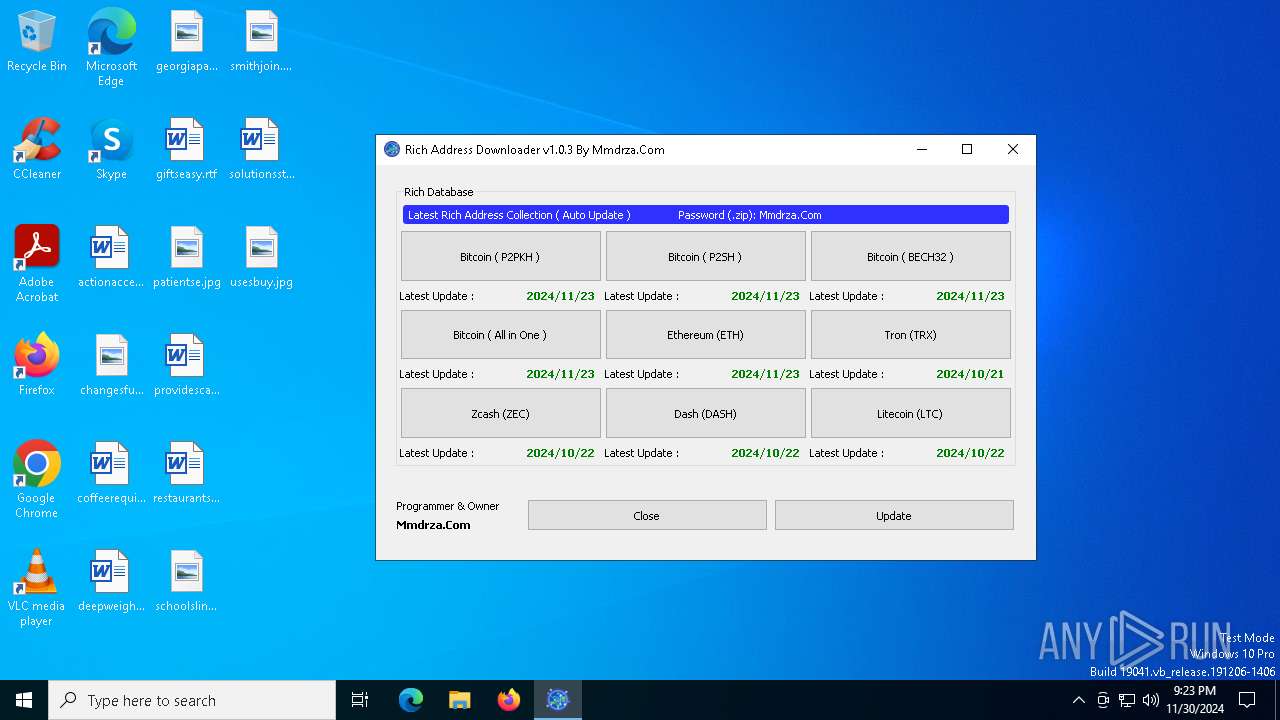
Task: Click the Rich Address Downloader taskbar icon
Action: [x=557, y=700]
